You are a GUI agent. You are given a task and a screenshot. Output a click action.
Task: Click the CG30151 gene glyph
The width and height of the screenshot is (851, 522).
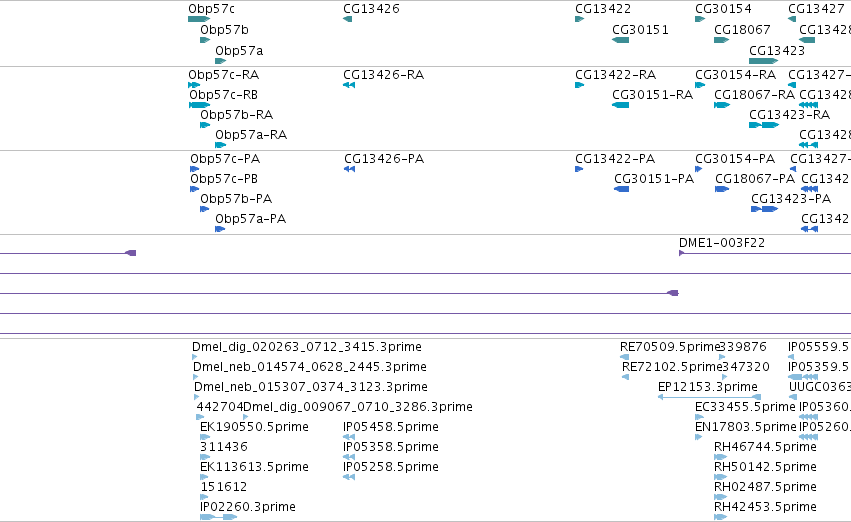point(620,40)
